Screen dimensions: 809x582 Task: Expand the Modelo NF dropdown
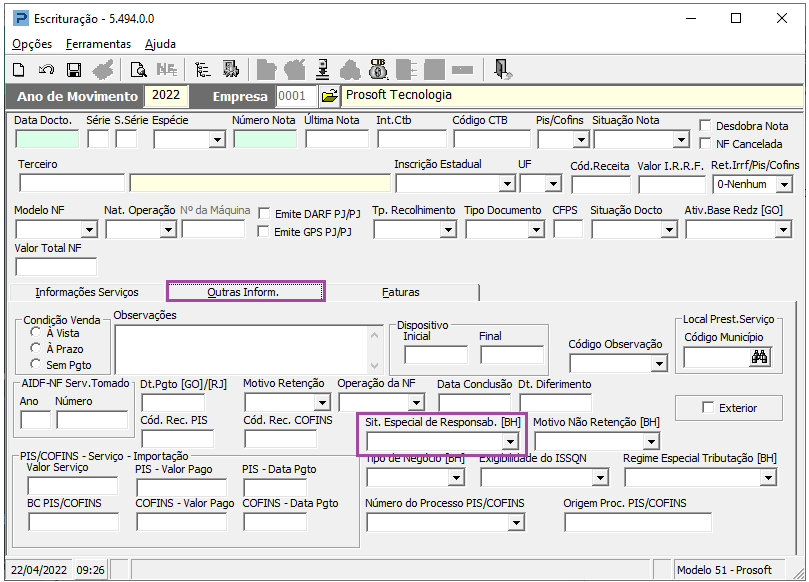89,229
